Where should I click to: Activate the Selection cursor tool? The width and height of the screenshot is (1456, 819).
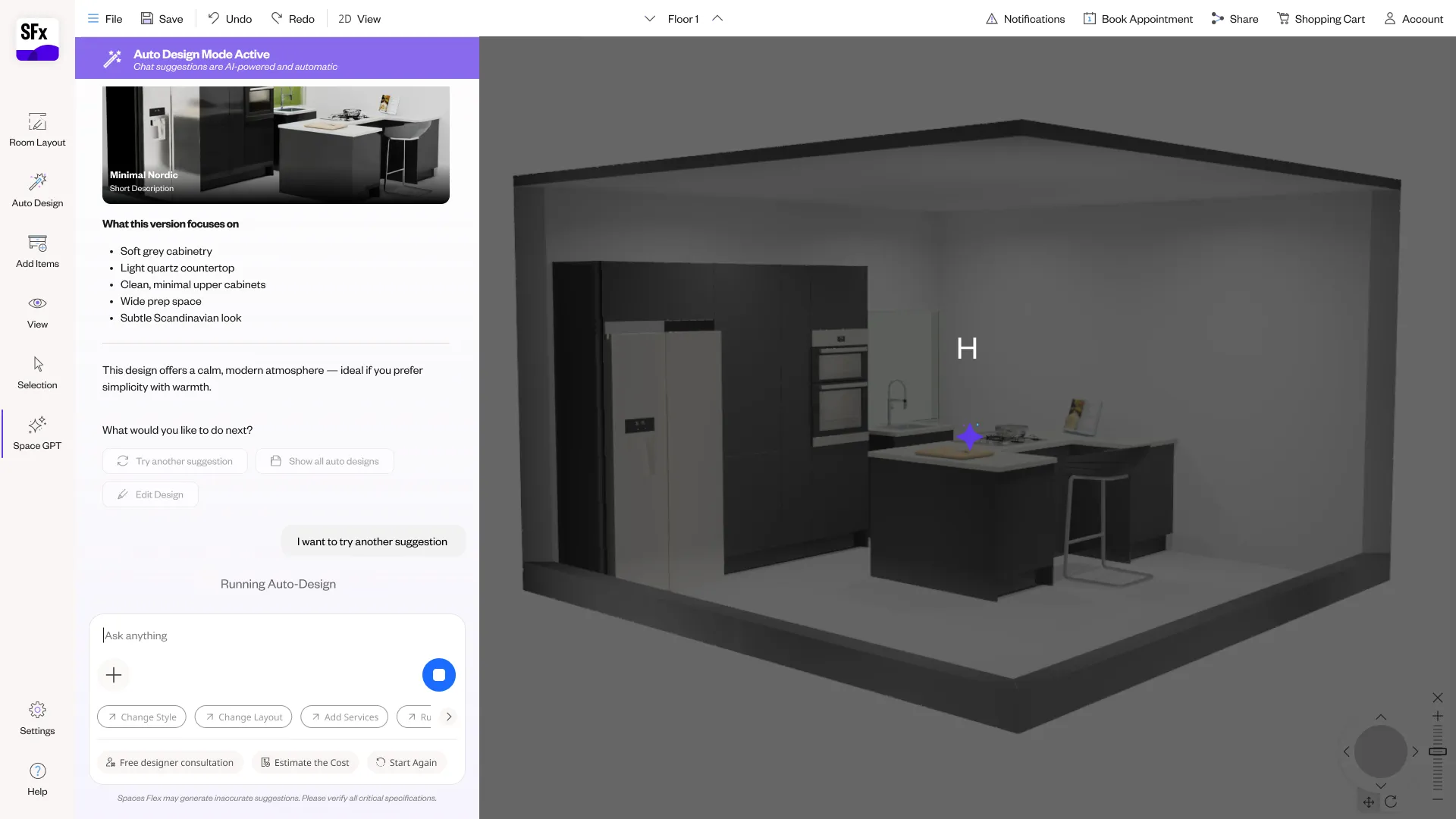click(37, 372)
